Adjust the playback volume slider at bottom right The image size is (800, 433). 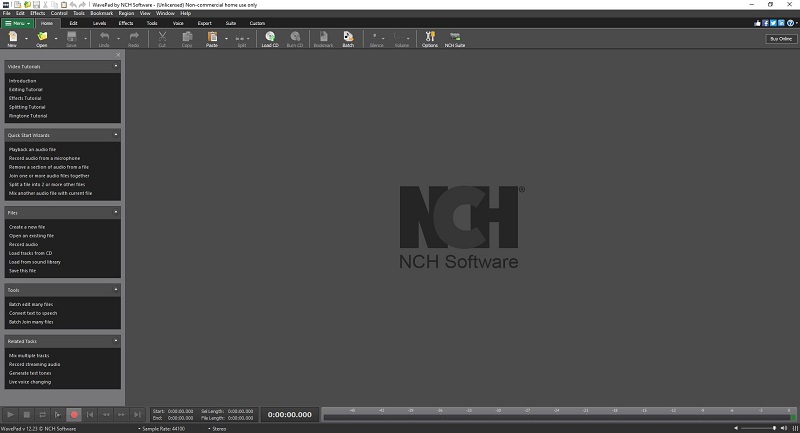pos(759,428)
